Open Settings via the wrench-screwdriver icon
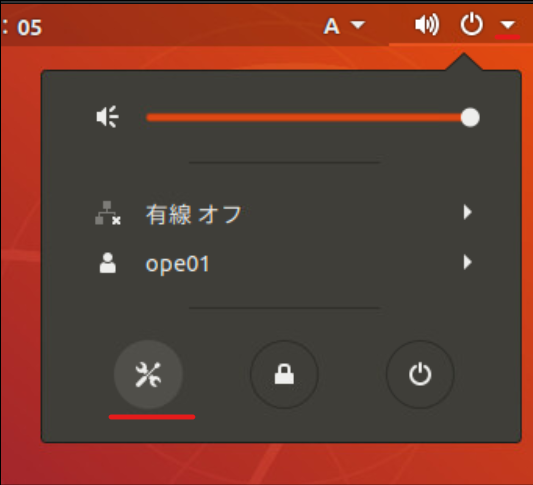Image resolution: width=533 pixels, height=485 pixels. [148, 375]
